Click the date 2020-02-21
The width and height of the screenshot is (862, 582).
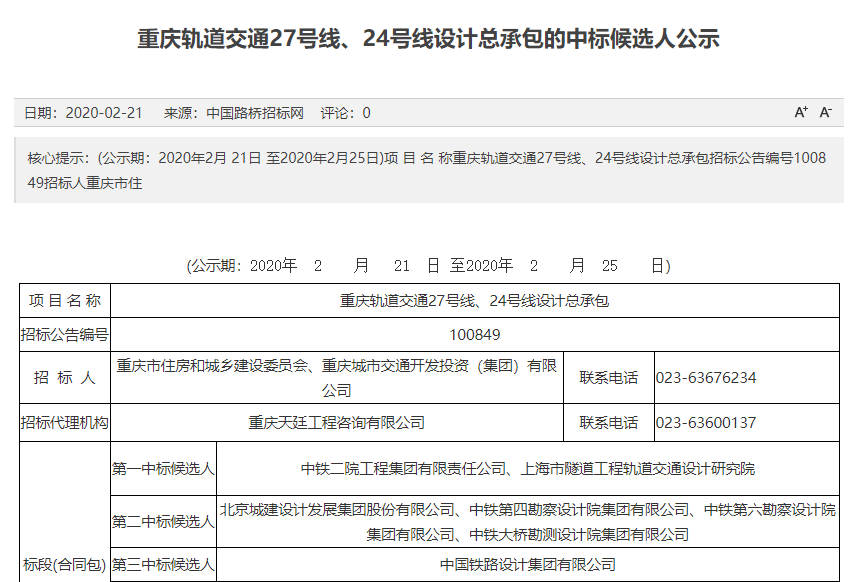(x=104, y=113)
